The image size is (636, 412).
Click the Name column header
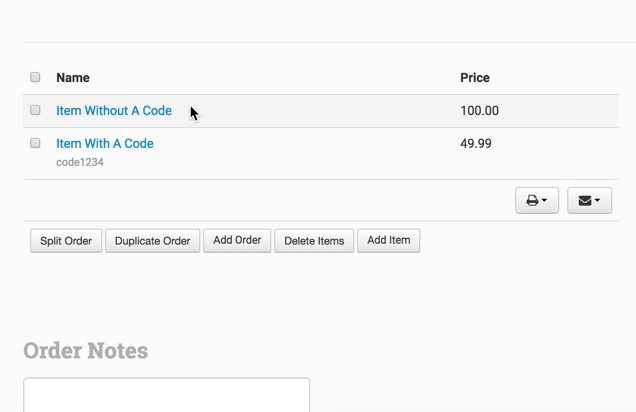(73, 78)
